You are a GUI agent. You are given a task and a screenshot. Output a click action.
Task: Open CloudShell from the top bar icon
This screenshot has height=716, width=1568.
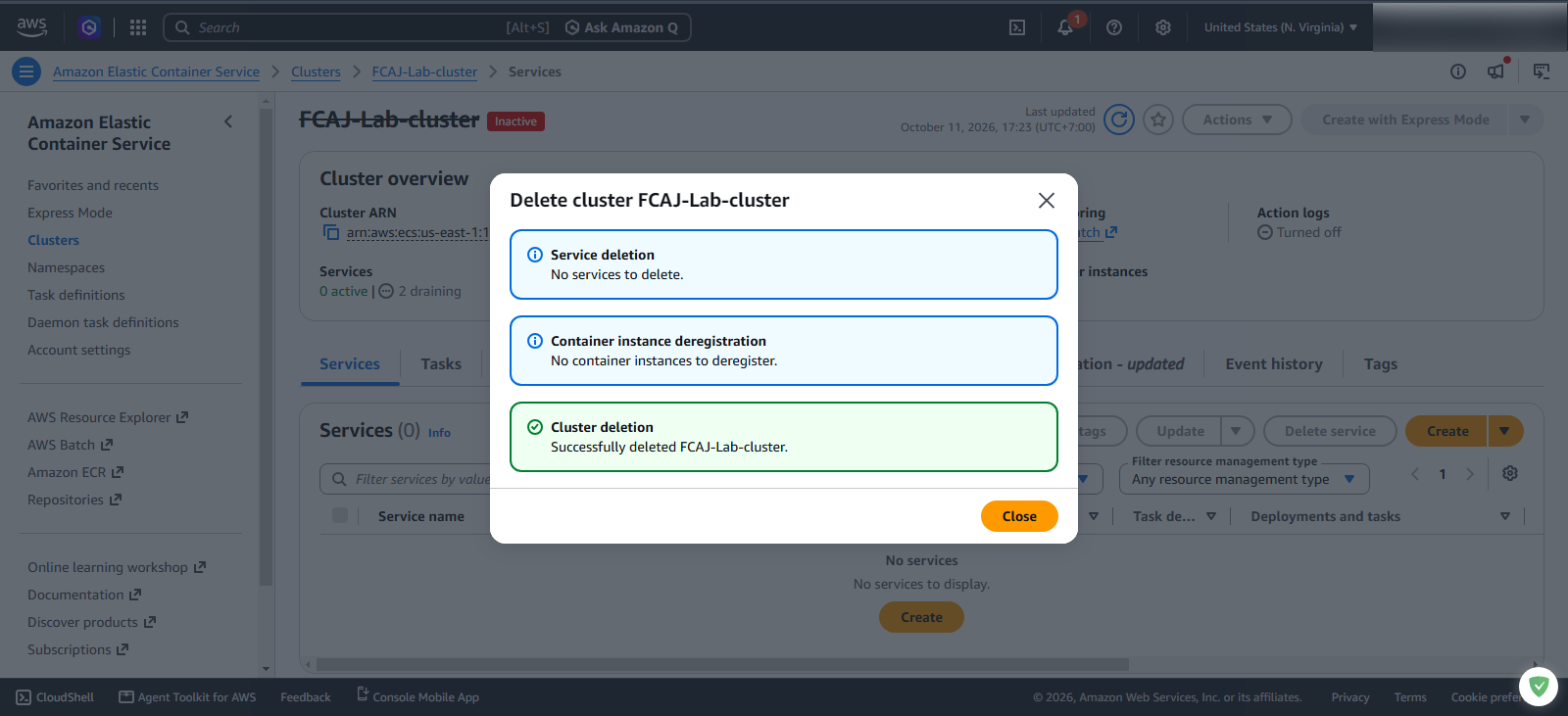tap(1017, 27)
